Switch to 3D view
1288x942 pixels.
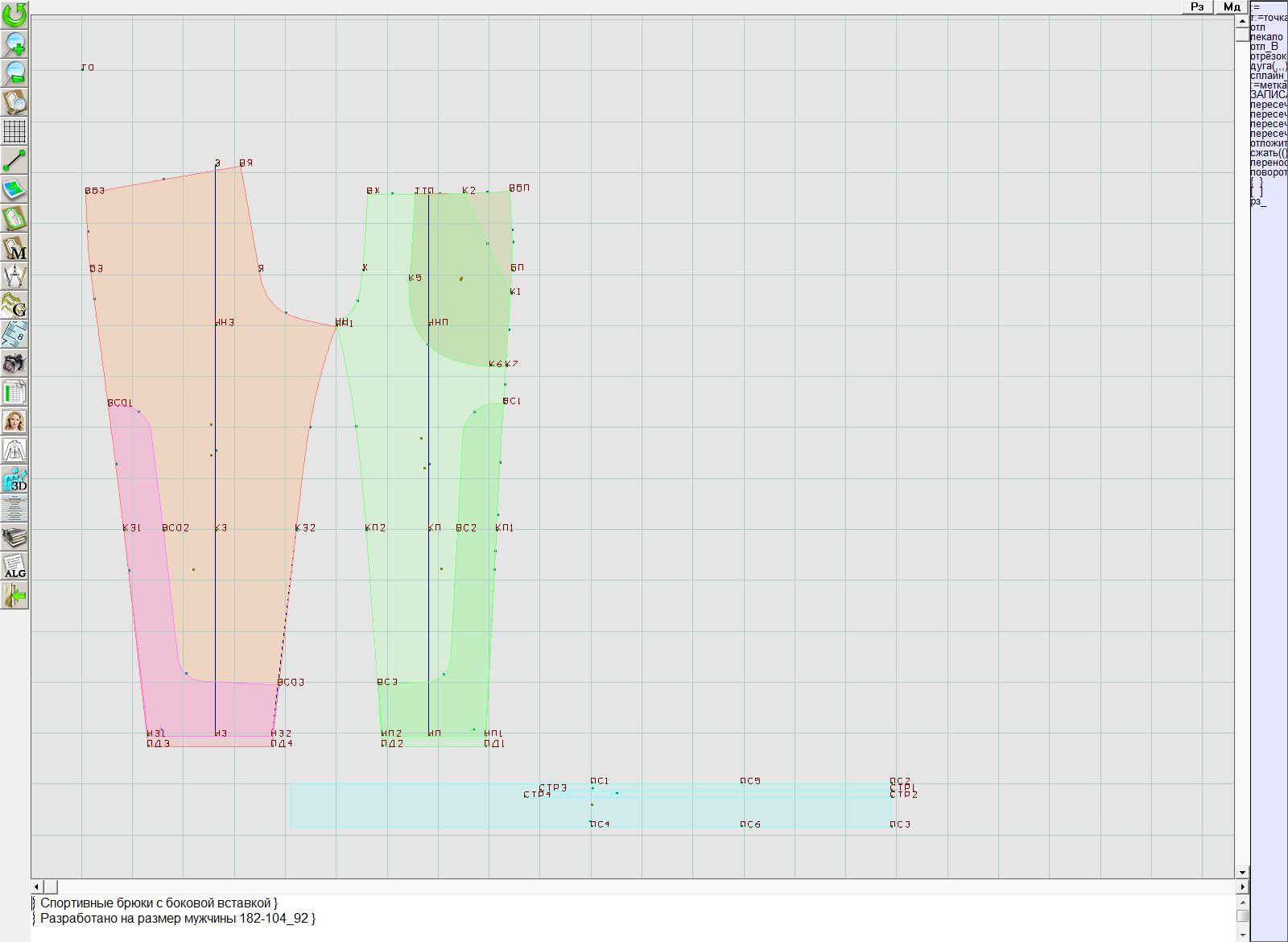coord(14,480)
